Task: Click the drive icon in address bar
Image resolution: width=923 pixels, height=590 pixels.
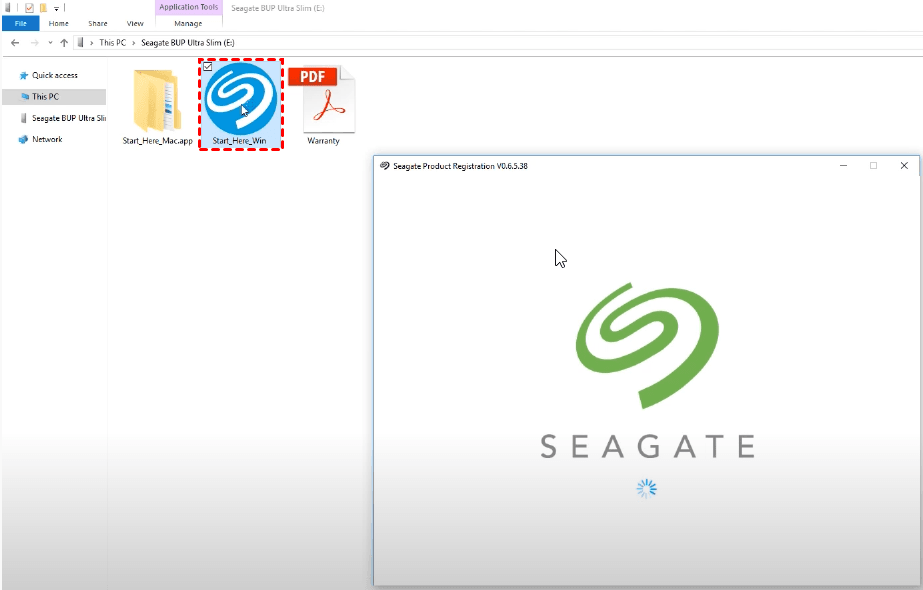Action: click(81, 42)
